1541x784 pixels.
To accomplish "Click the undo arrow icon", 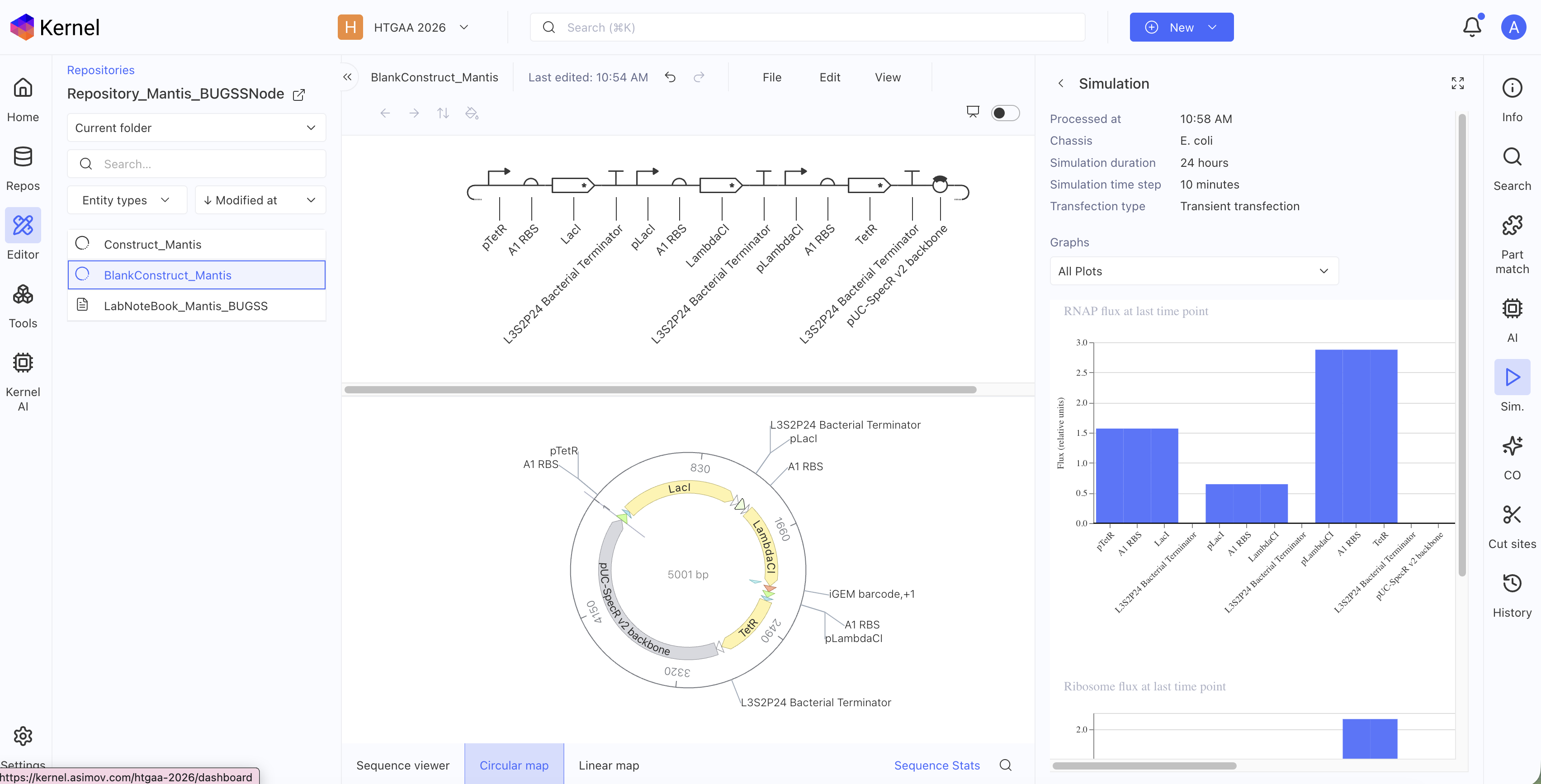I will pyautogui.click(x=670, y=77).
